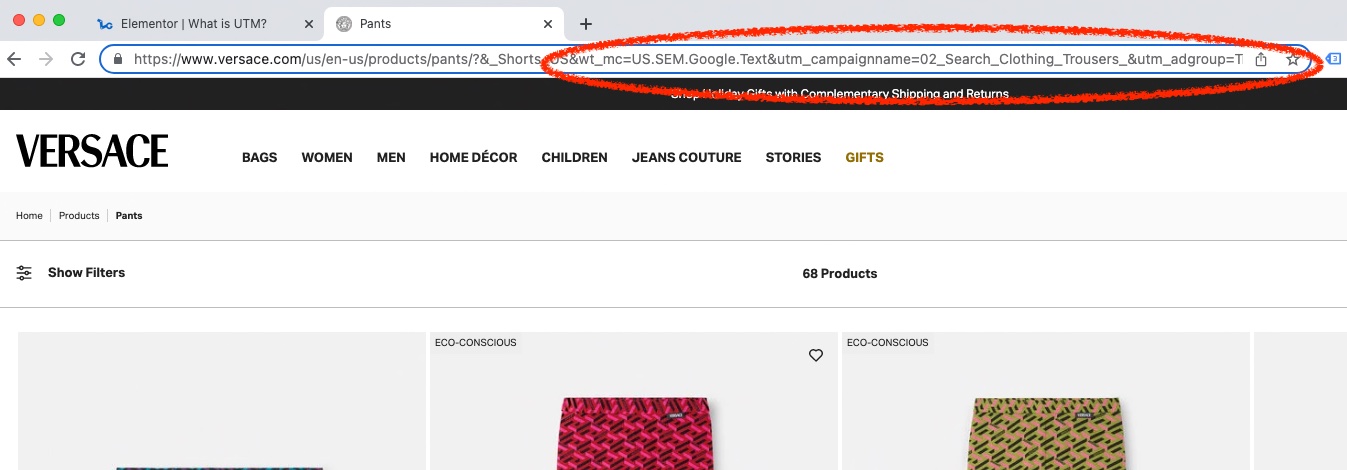Open a new tab with plus icon
The width and height of the screenshot is (1347, 470).
(x=586, y=24)
